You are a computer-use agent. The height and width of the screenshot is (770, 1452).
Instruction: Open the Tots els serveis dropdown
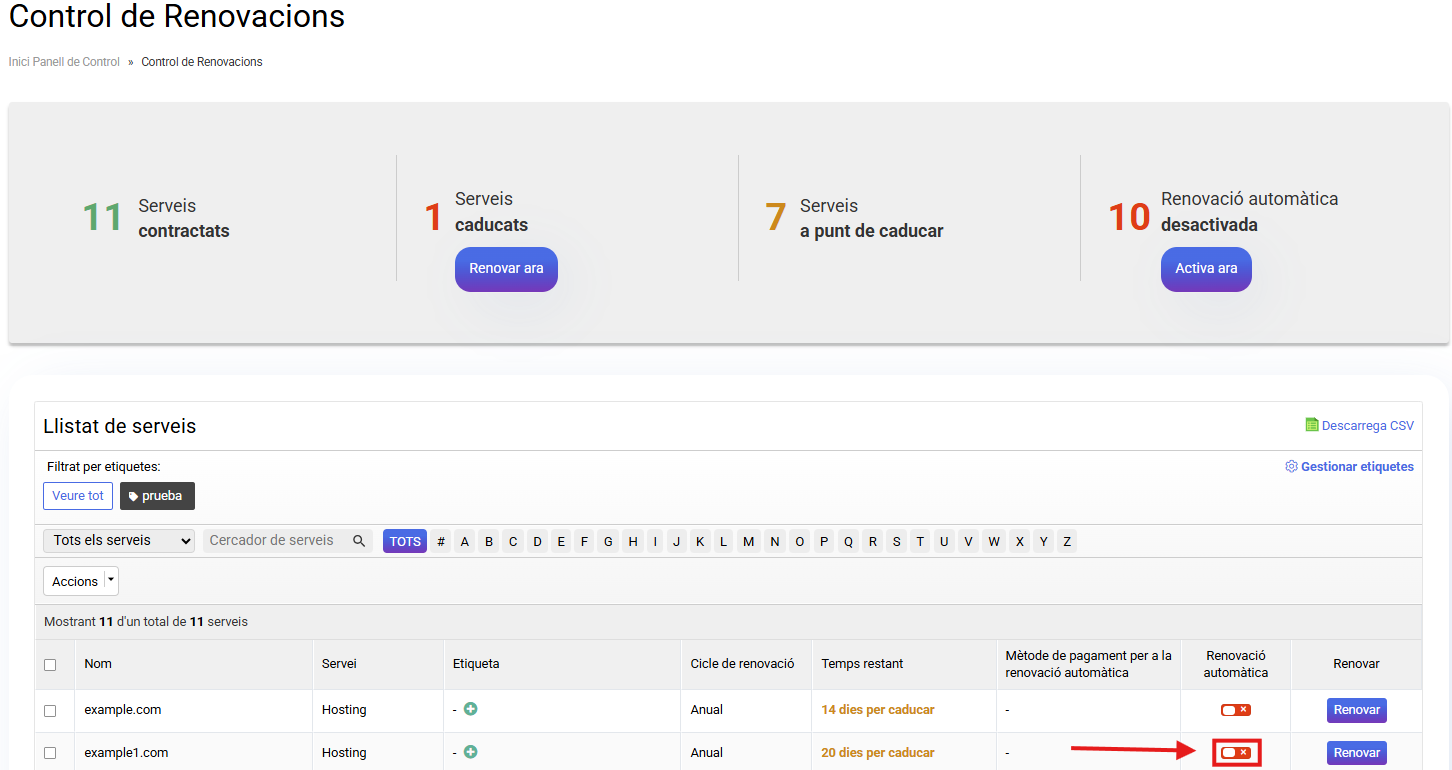[119, 541]
